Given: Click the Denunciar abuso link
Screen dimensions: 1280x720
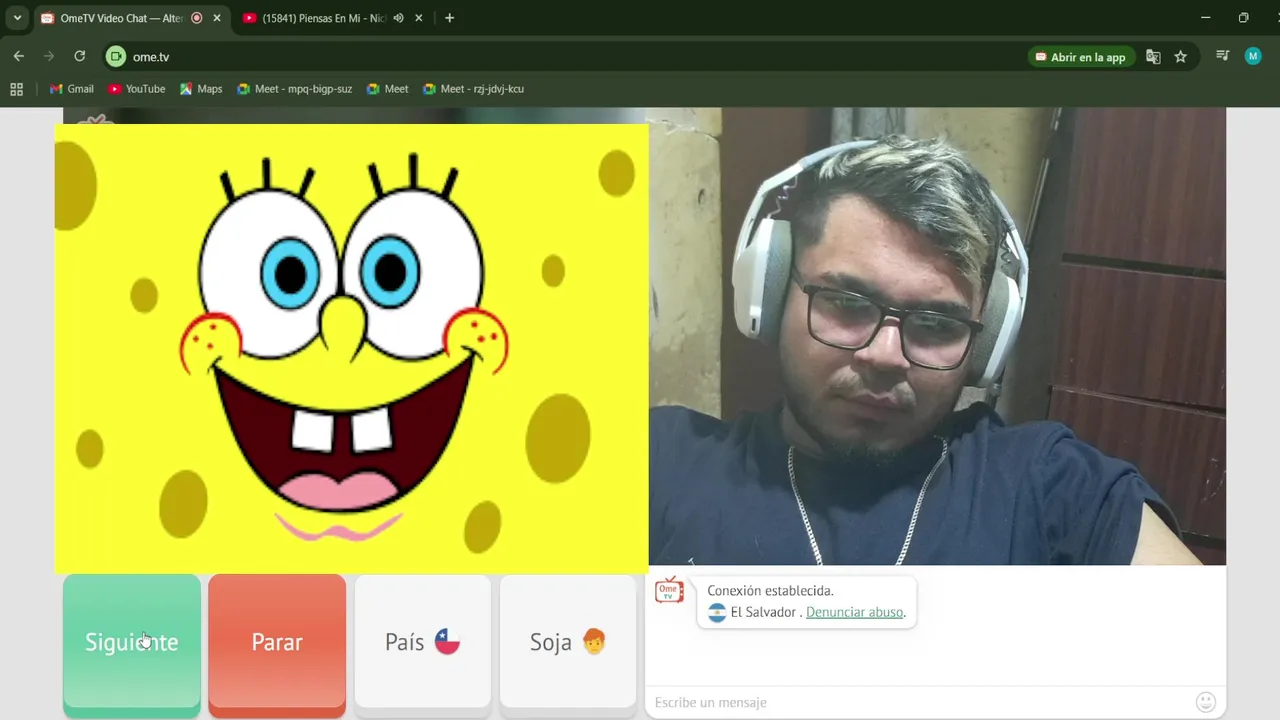Looking at the screenshot, I should tap(855, 612).
